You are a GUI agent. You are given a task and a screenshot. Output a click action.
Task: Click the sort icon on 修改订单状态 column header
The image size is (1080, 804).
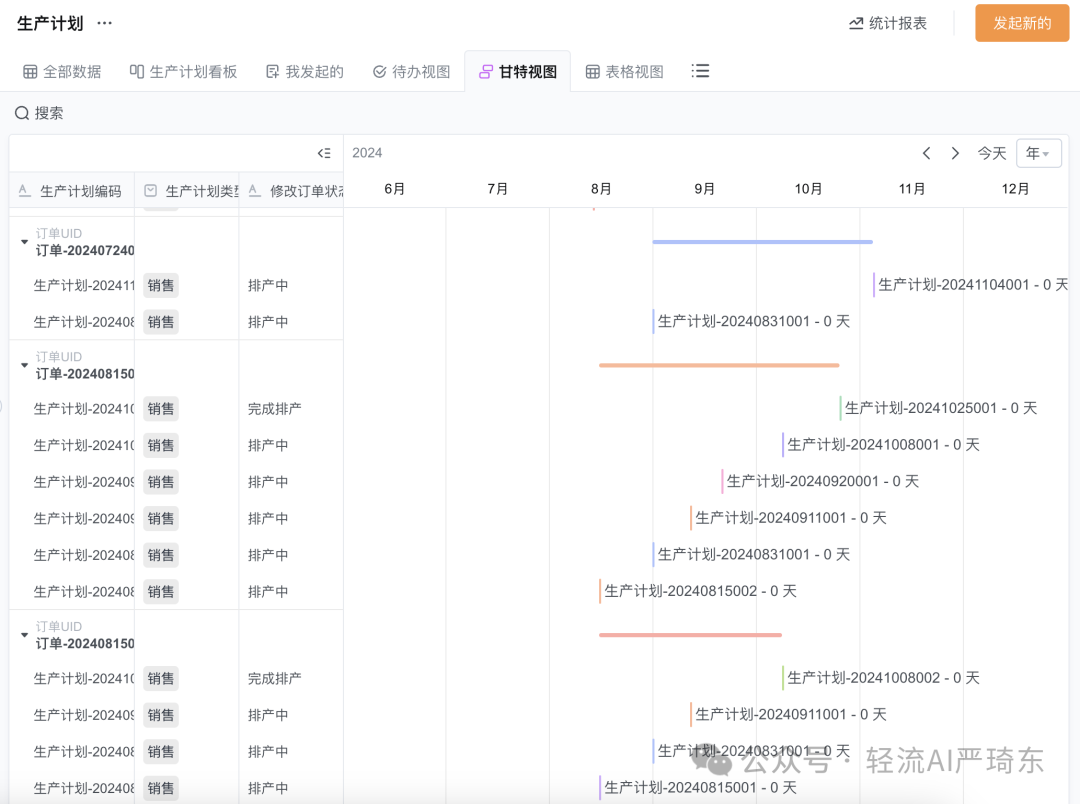[x=253, y=191]
